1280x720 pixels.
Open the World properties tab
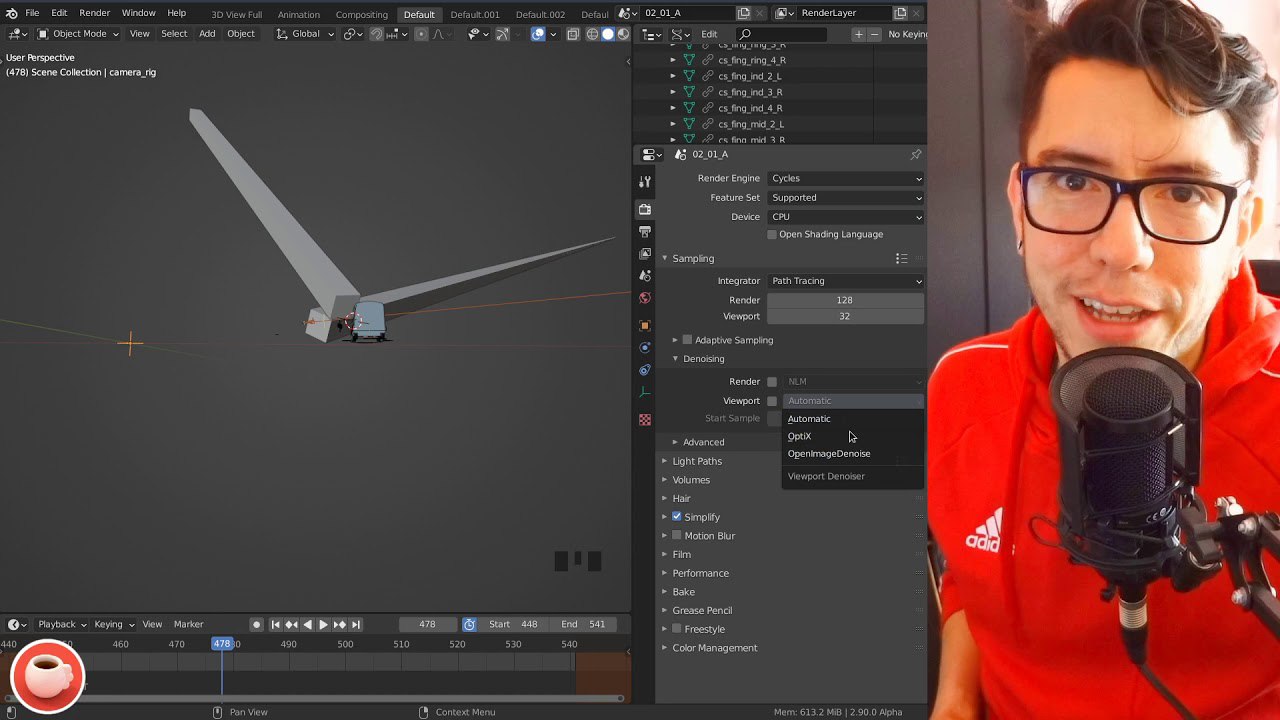(645, 298)
